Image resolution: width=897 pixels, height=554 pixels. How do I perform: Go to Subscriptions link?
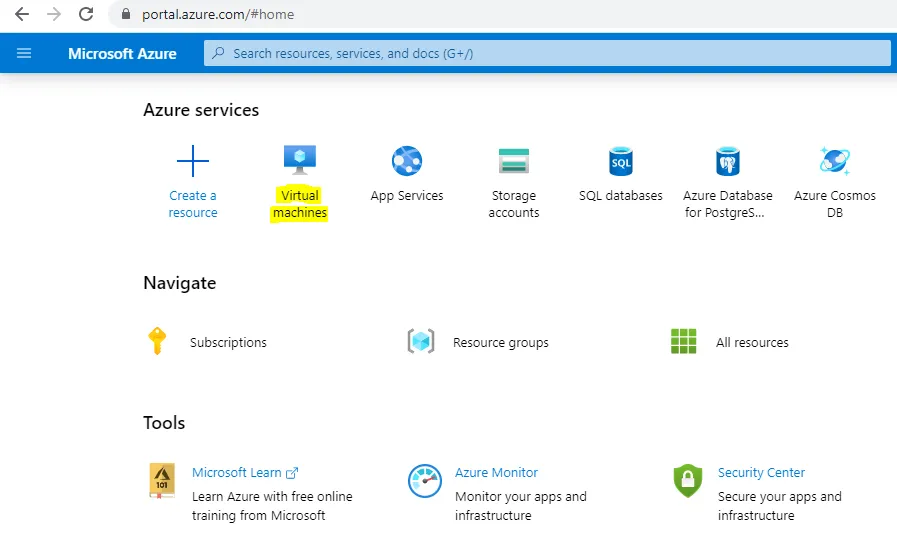tap(228, 342)
